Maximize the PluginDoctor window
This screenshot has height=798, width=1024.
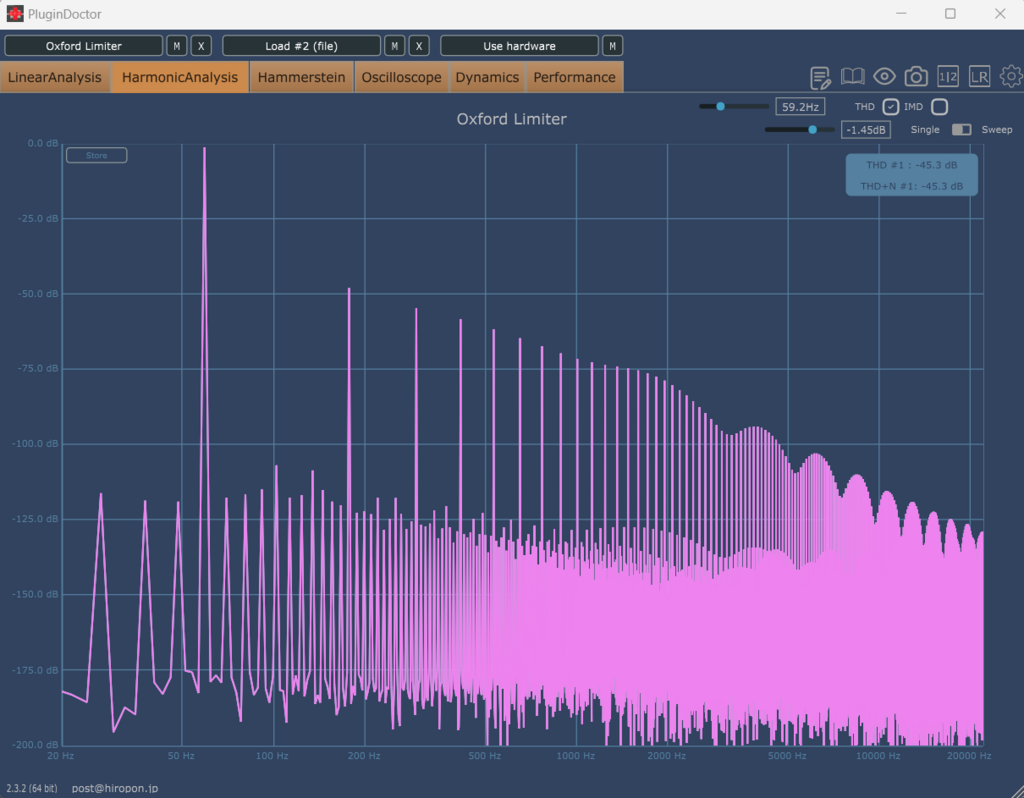coord(950,14)
